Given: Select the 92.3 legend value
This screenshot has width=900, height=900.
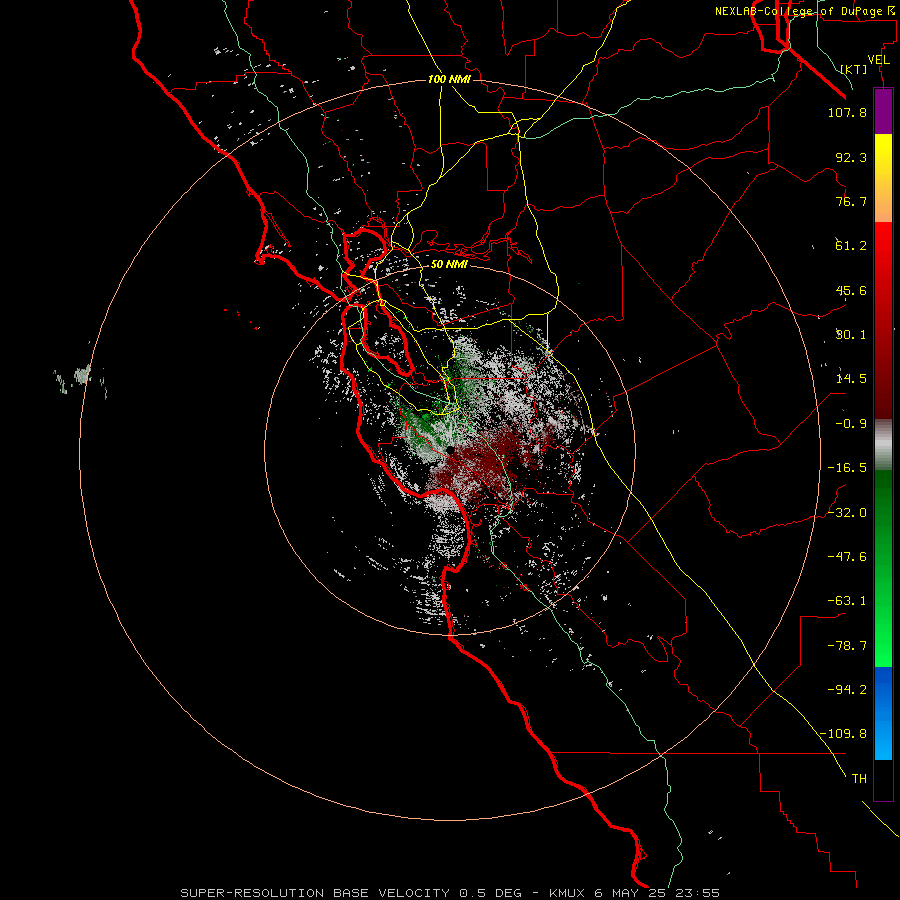Looking at the screenshot, I should [x=851, y=157].
